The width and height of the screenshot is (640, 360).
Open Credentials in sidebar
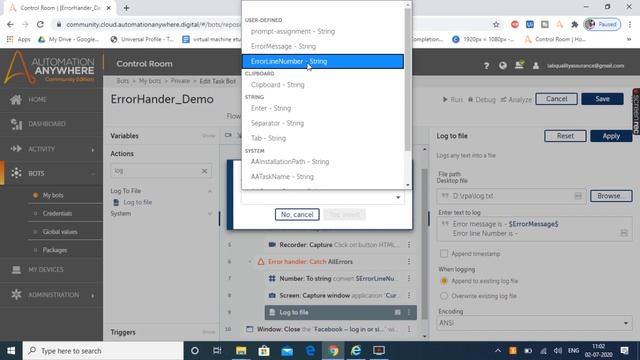click(57, 213)
